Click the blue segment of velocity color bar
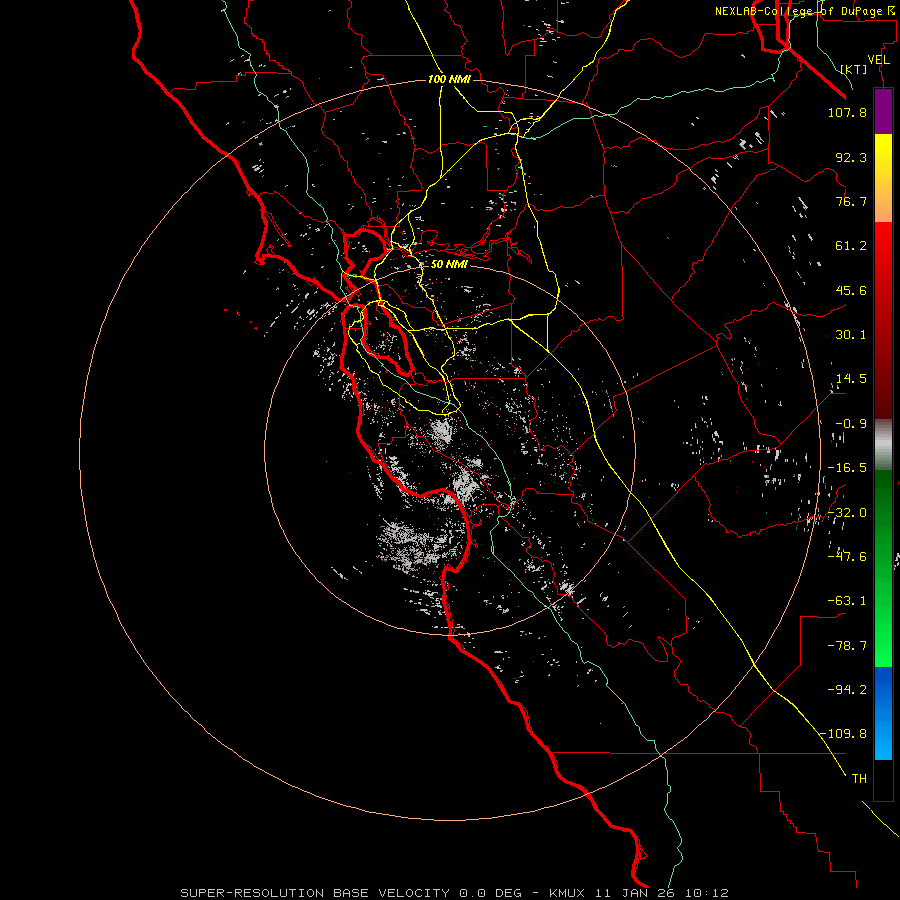This screenshot has height=900, width=900. tap(883, 713)
